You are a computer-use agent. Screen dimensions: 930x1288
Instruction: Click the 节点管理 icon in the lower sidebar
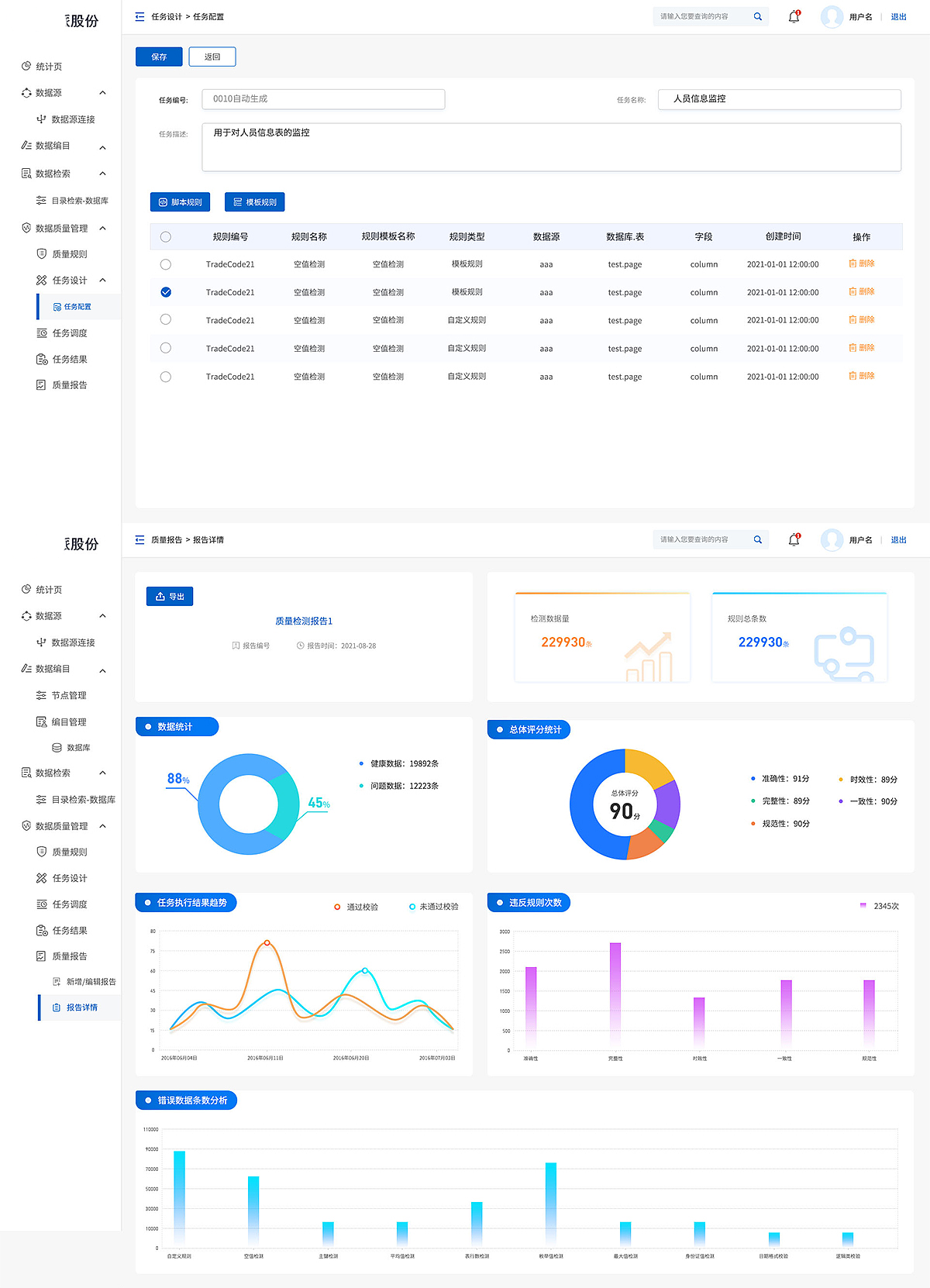point(42,695)
